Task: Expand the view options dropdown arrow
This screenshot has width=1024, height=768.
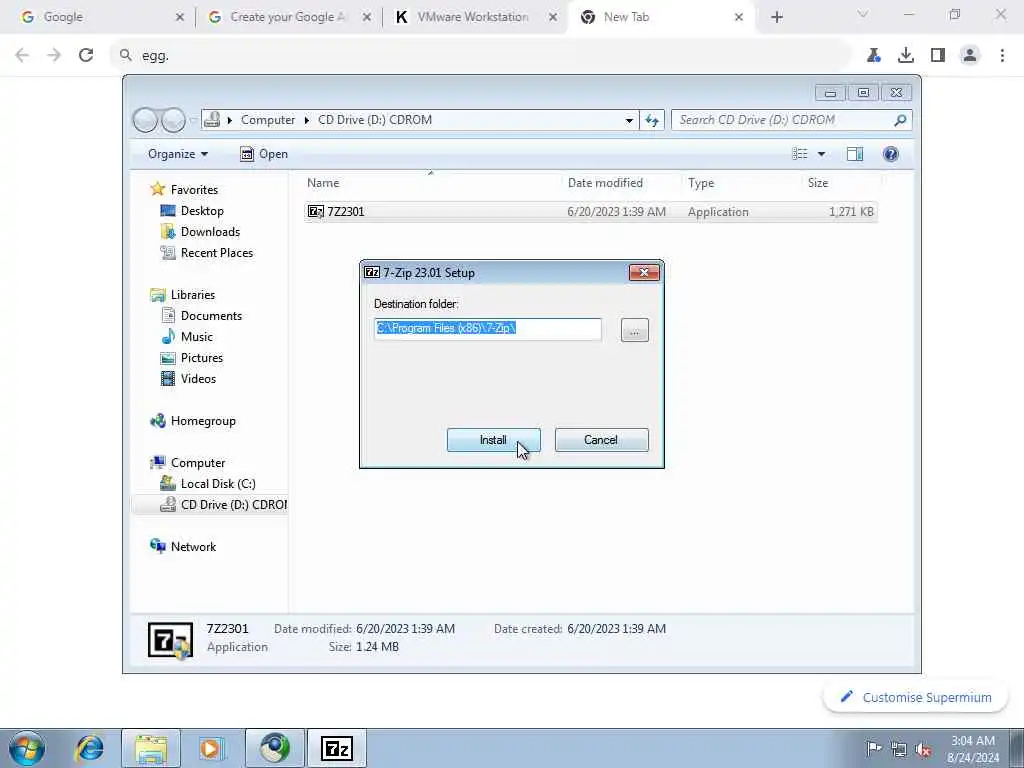Action: [x=822, y=154]
